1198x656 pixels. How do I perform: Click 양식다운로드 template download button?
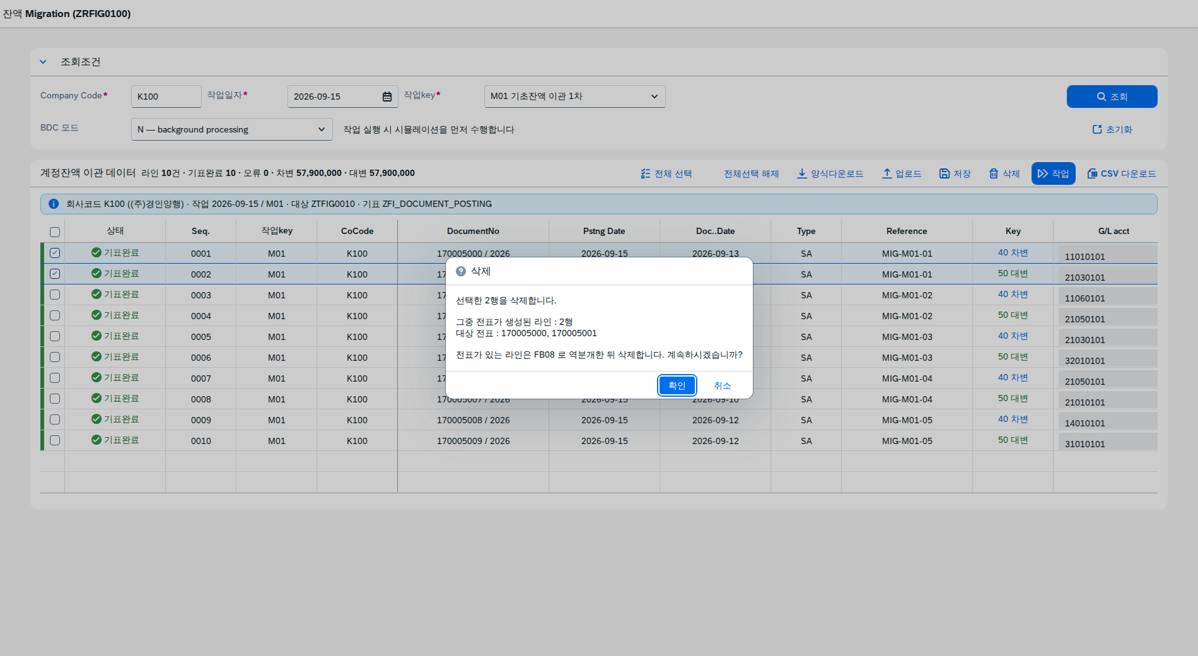coord(830,173)
